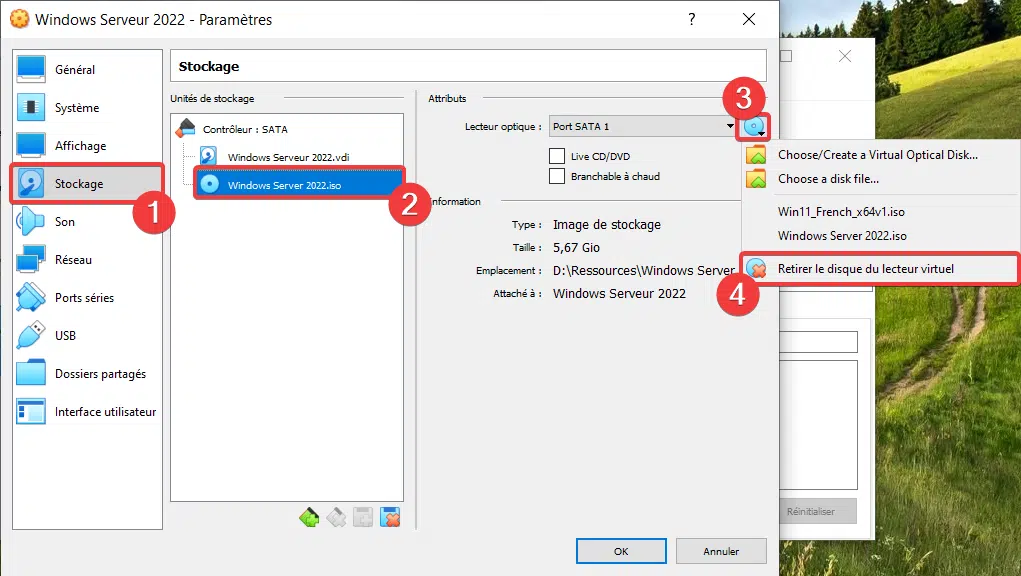Close the Paramètres dialog window
The image size is (1021, 576).
(749, 20)
